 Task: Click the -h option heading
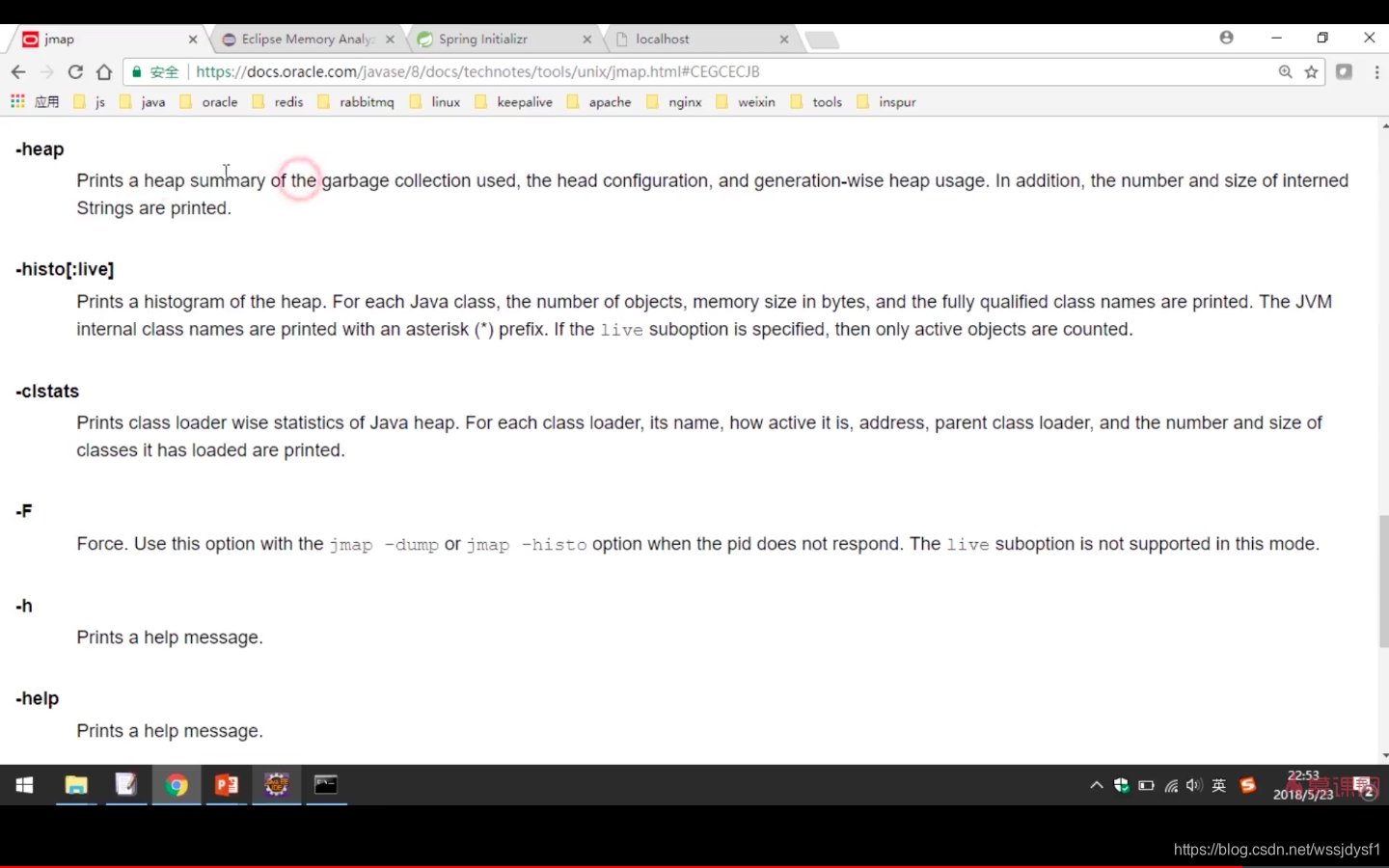tap(24, 606)
